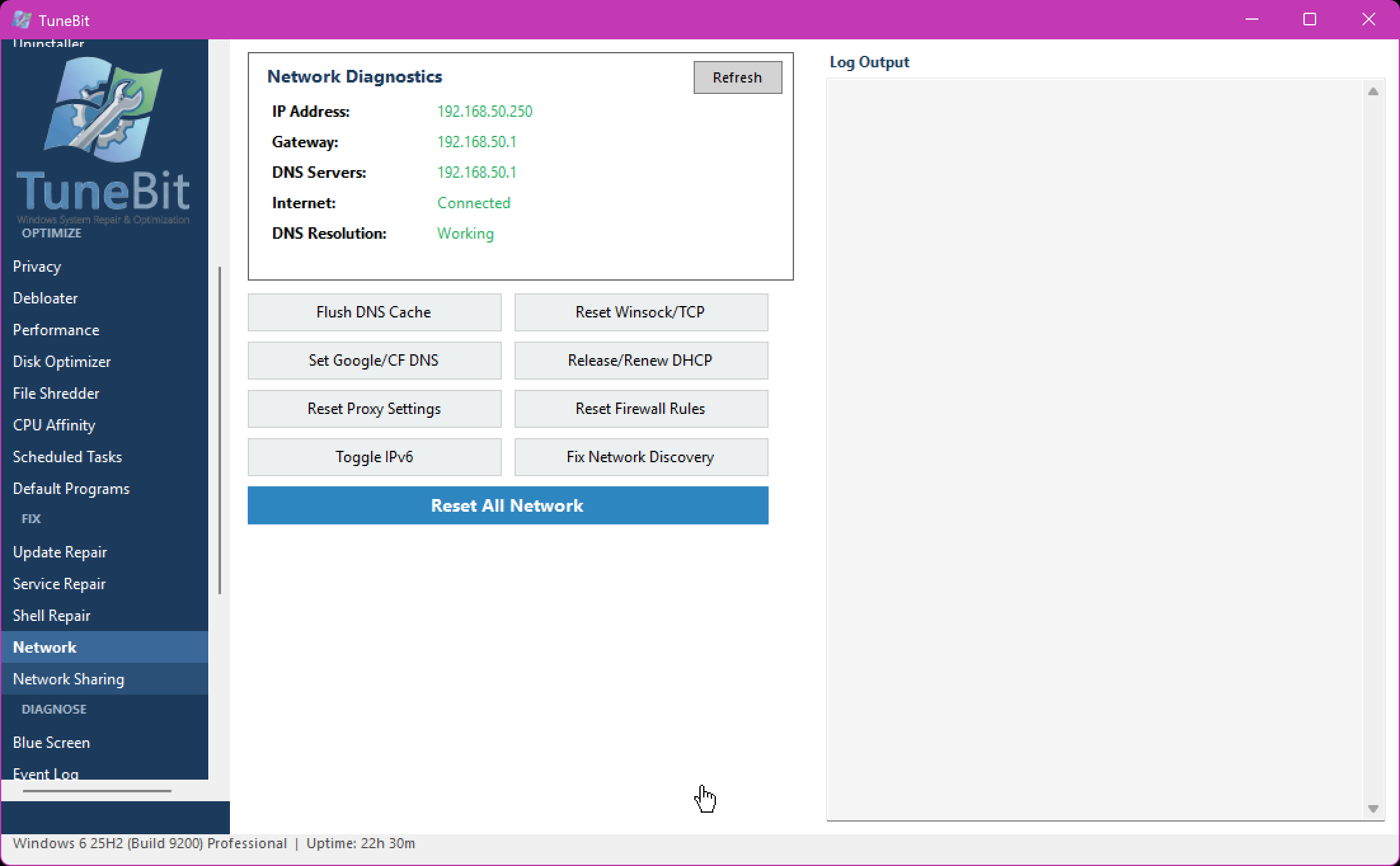Go to Performance in sidebar

[x=104, y=330]
